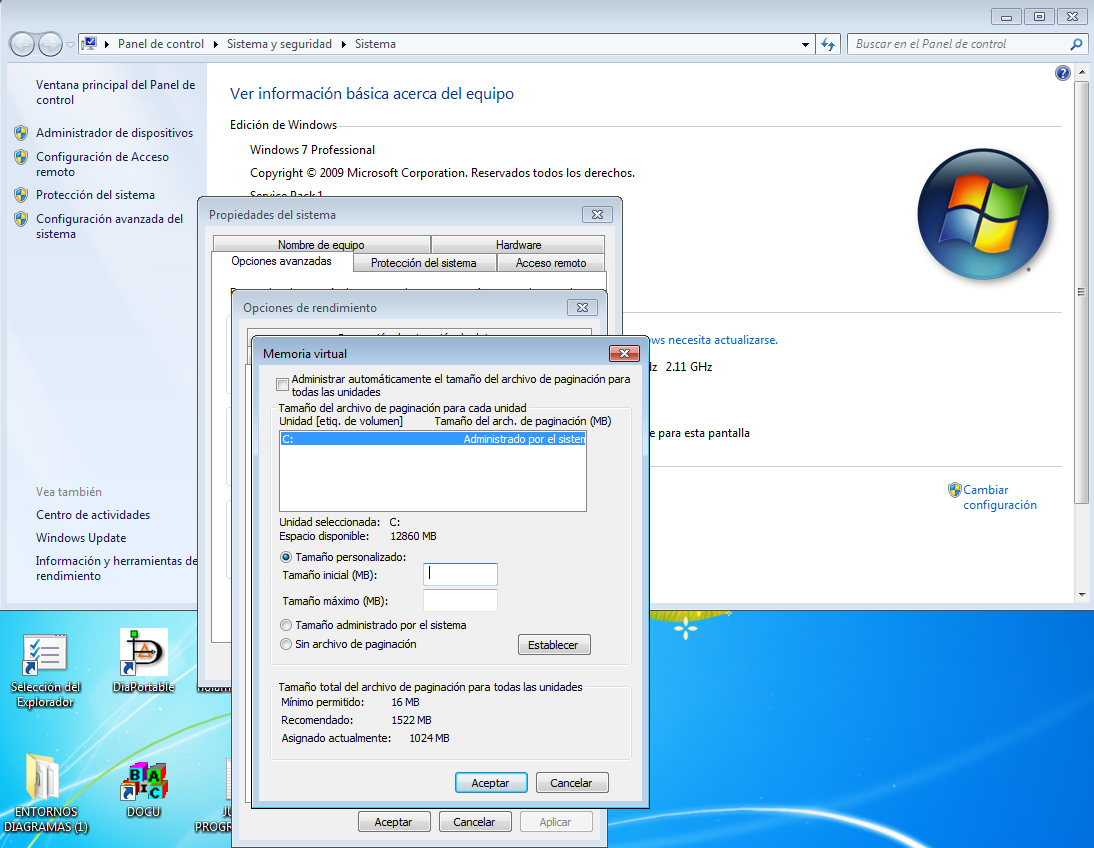Click the computer icon in the address bar

click(89, 44)
